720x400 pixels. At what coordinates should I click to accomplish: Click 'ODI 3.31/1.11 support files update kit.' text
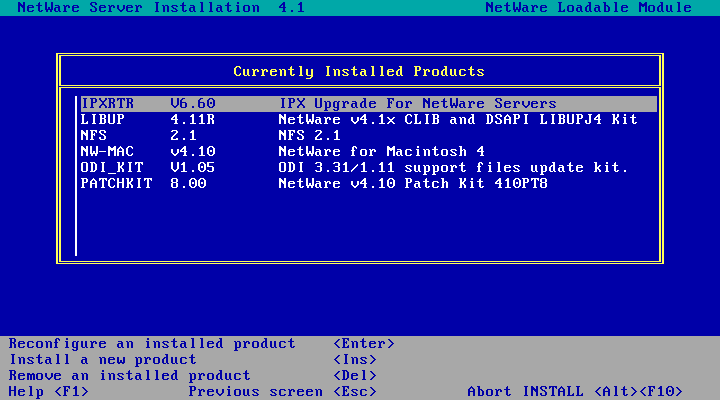point(453,168)
